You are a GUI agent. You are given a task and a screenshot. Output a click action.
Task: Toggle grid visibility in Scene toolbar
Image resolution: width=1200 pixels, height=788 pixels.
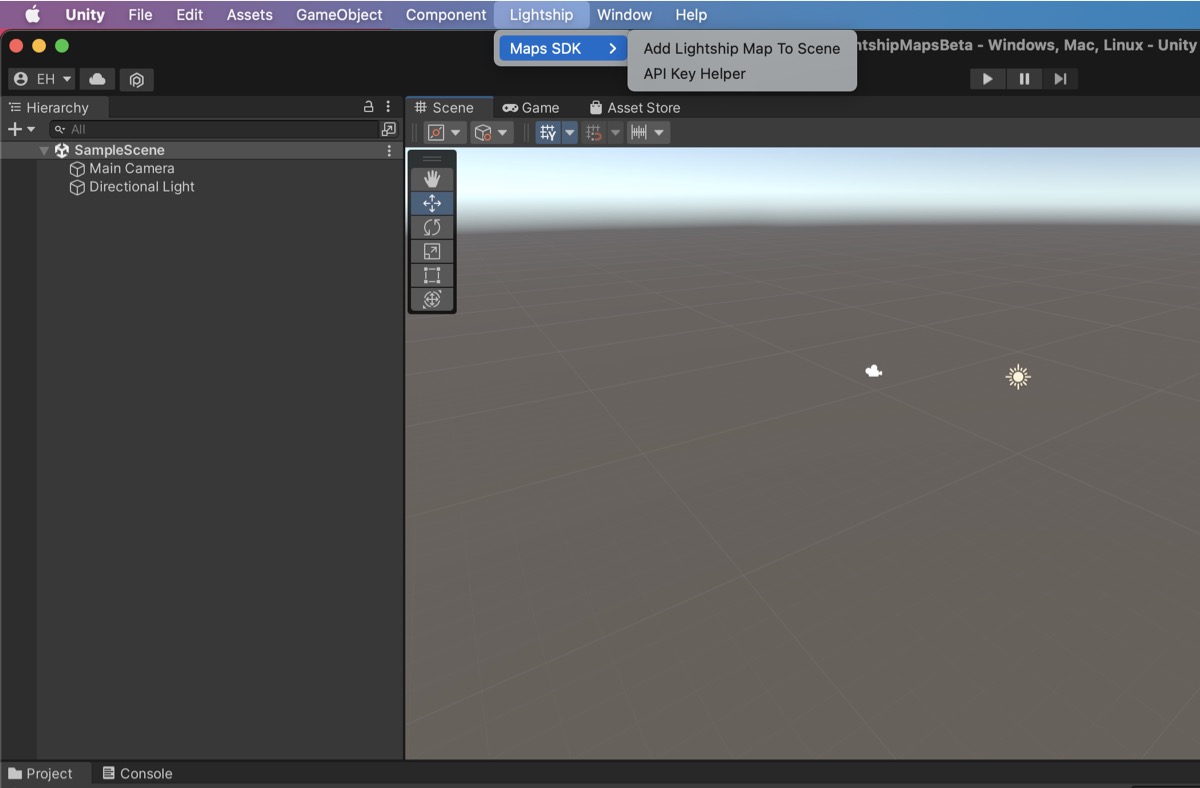(x=547, y=132)
